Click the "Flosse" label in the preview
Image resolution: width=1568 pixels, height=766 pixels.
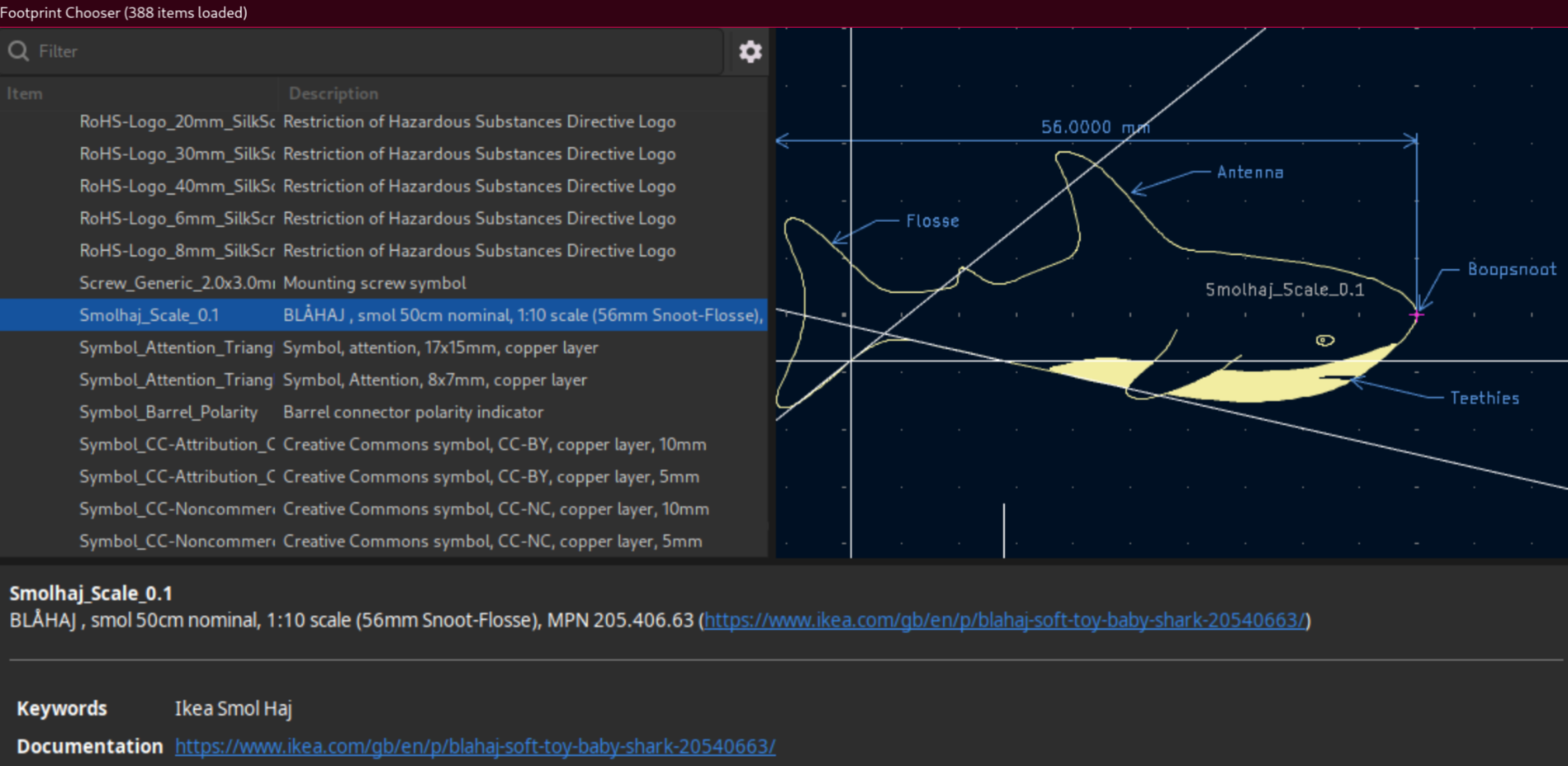(x=932, y=221)
